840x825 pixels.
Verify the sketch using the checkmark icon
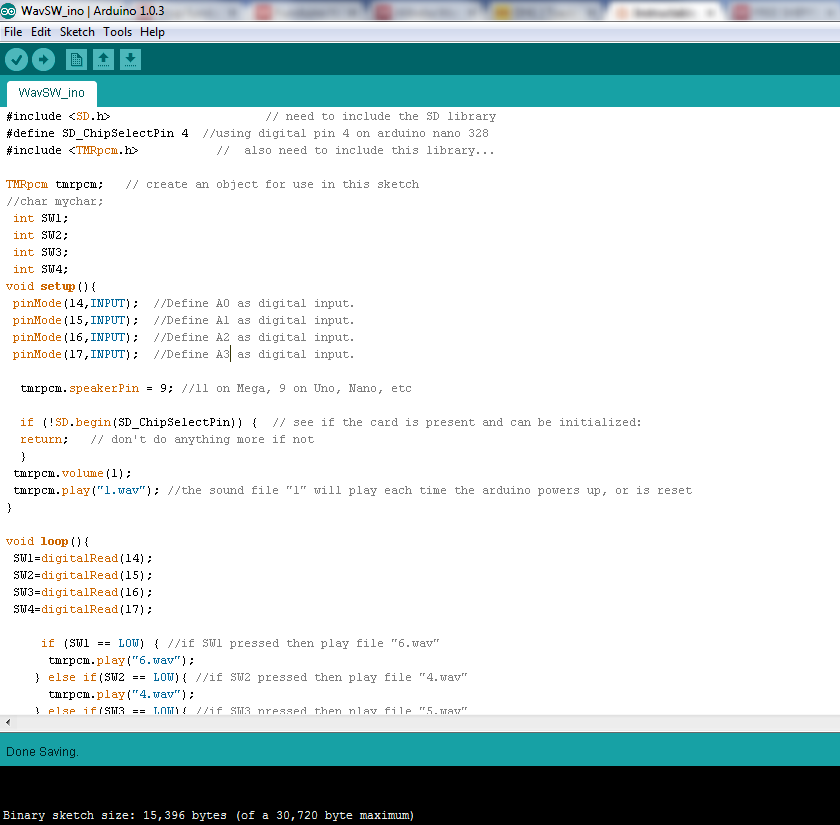tap(16, 59)
